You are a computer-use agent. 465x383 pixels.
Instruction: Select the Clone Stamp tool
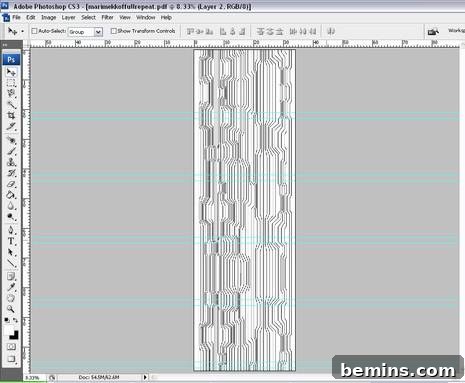11,162
